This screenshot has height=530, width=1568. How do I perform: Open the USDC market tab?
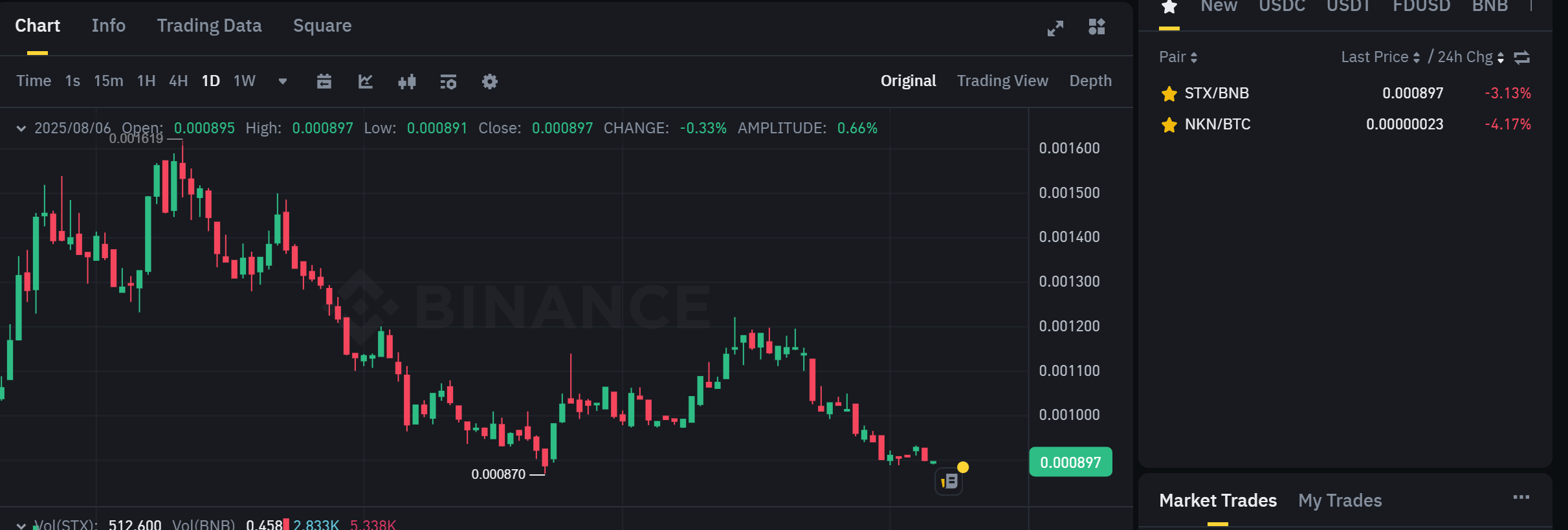(1282, 6)
